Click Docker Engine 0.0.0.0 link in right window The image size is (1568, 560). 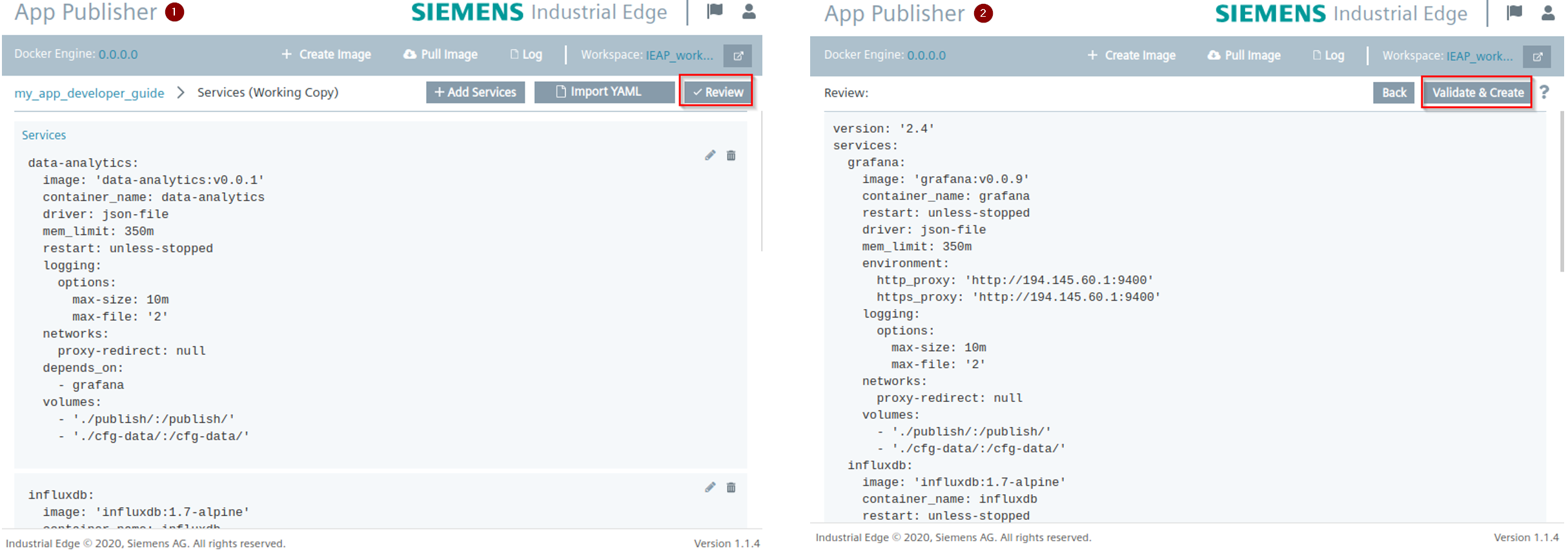pyautogui.click(x=926, y=55)
